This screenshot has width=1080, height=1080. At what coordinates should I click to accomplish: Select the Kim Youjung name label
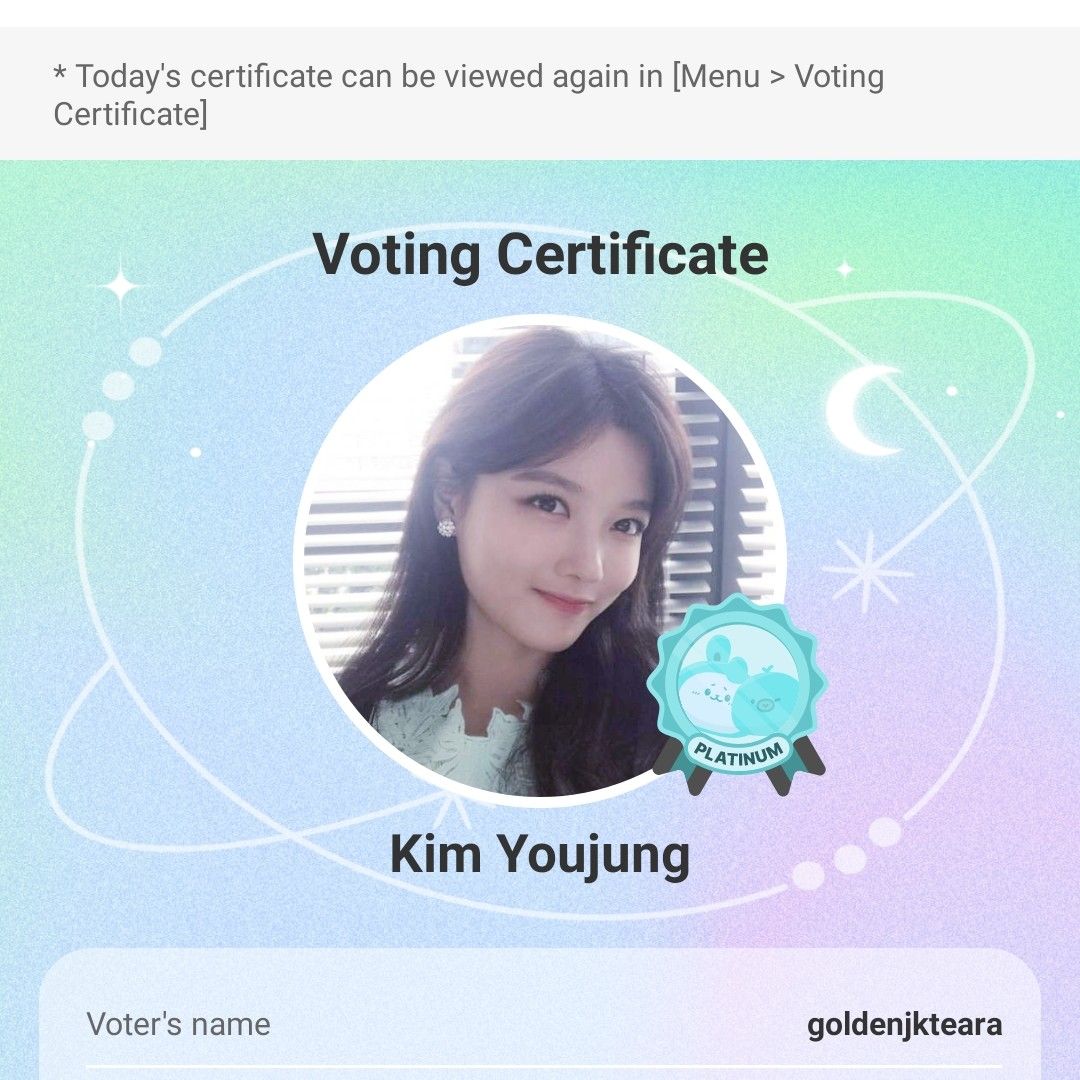(540, 855)
